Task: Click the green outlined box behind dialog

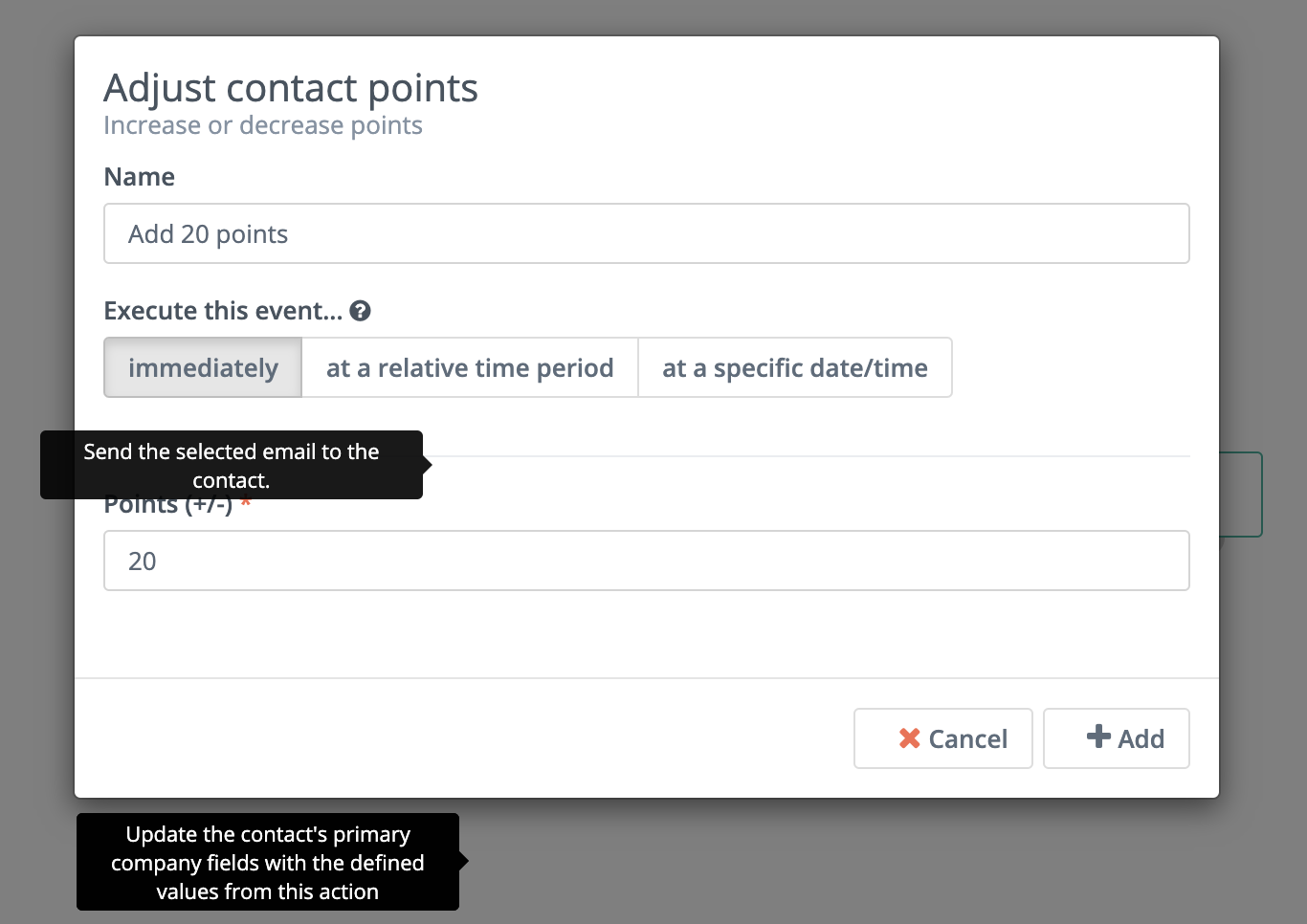Action: [x=1242, y=495]
